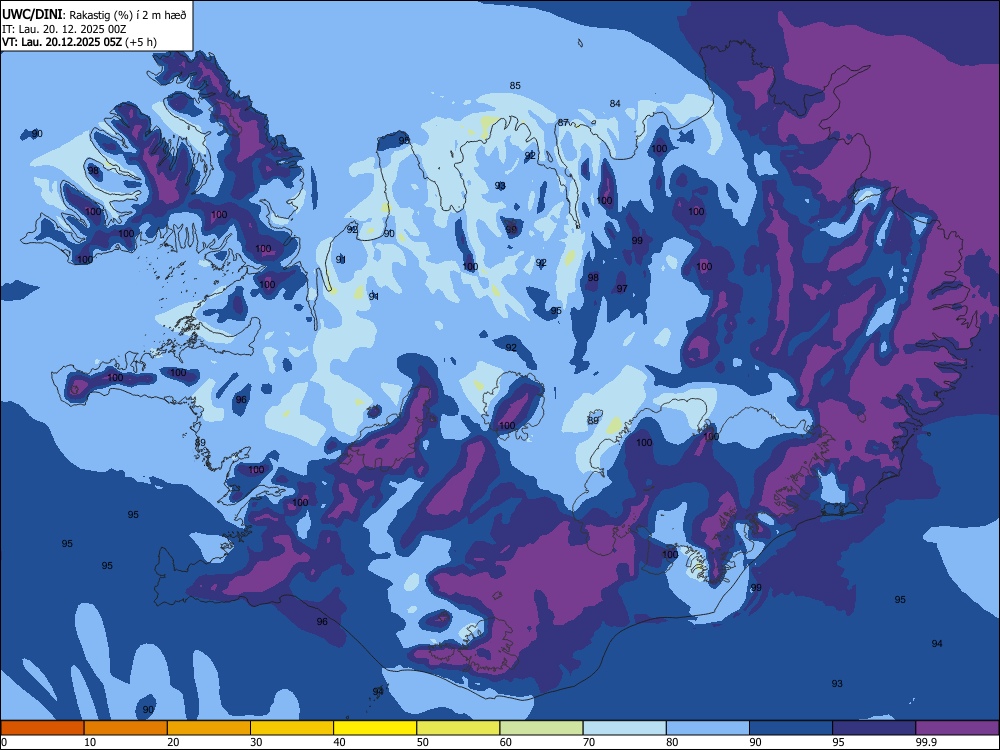The image size is (1000, 750).
Task: Select the humidity value 97 on the map
Action: [x=622, y=289]
